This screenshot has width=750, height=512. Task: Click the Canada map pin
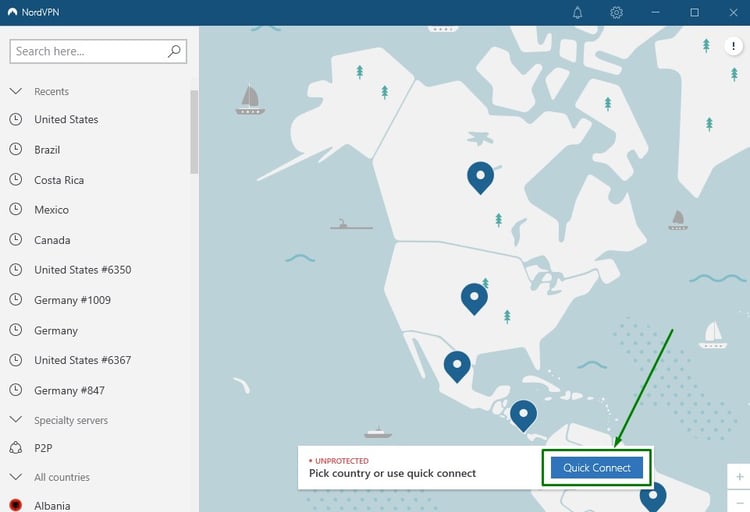click(x=480, y=178)
